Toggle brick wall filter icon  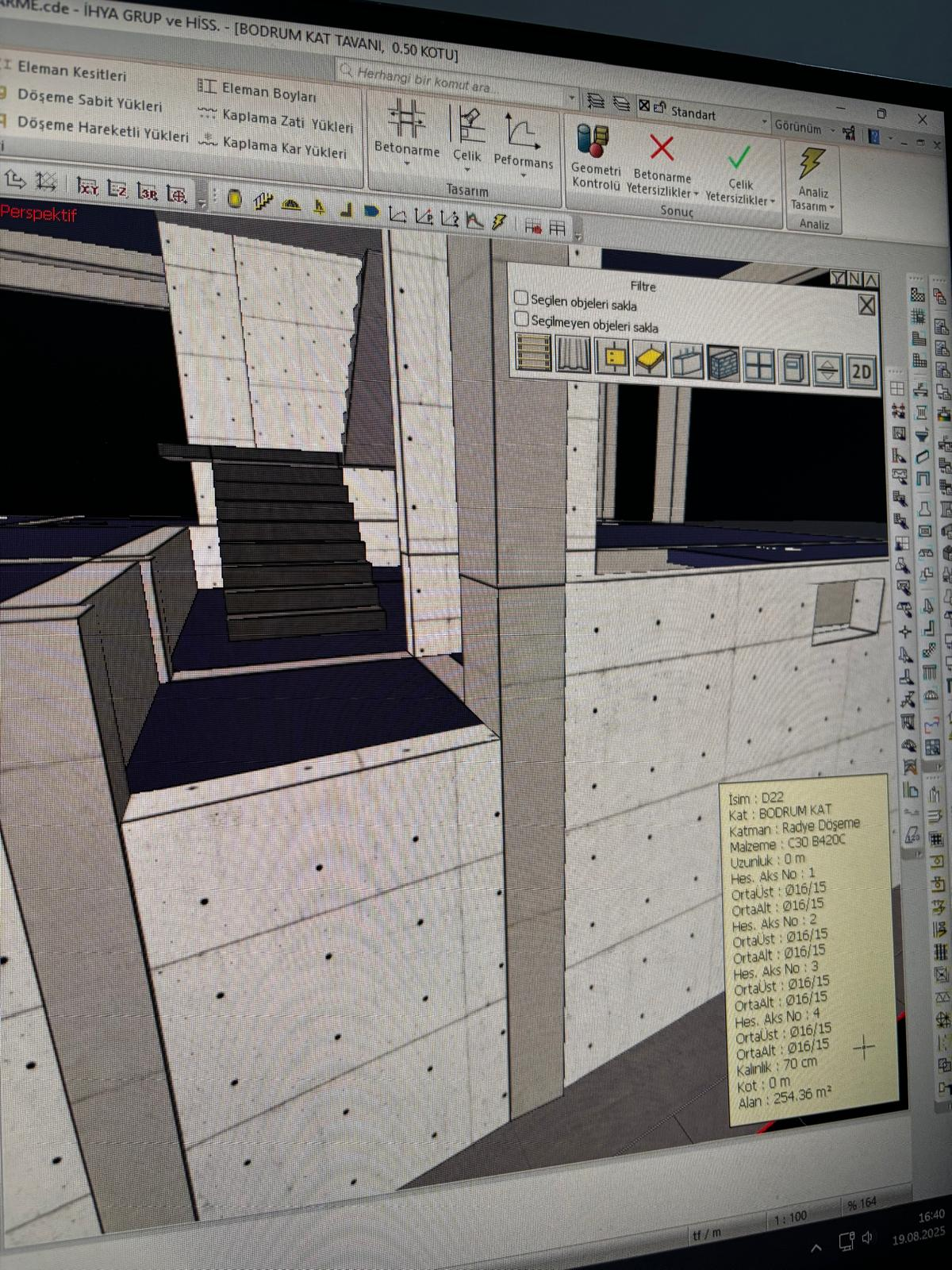click(x=723, y=365)
